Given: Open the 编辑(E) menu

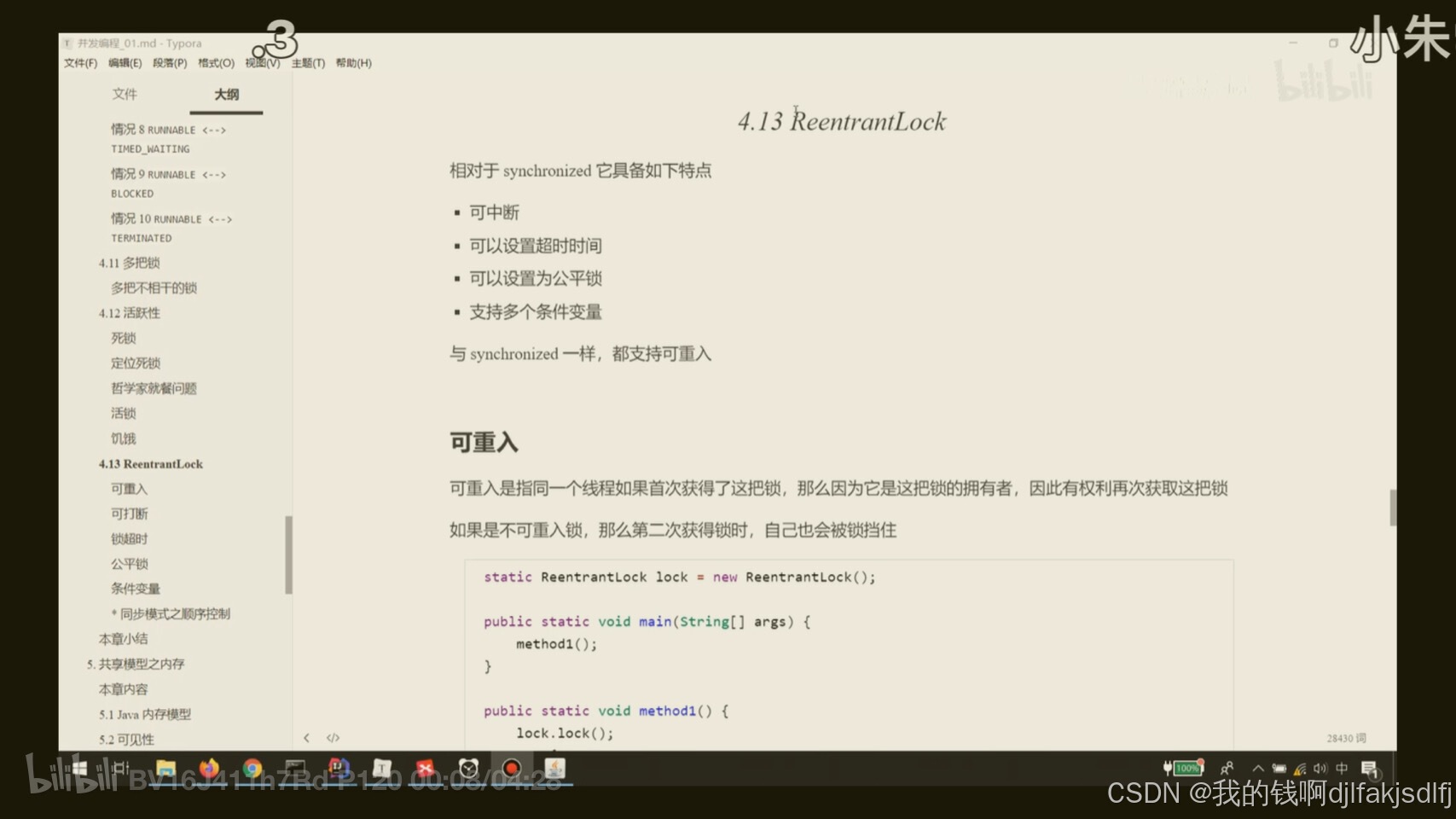Looking at the screenshot, I should pos(125,63).
